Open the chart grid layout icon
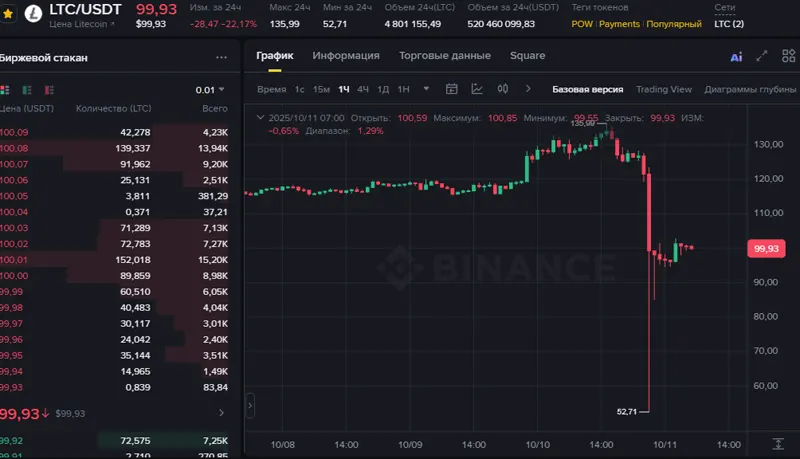The image size is (800, 459). pos(787,57)
